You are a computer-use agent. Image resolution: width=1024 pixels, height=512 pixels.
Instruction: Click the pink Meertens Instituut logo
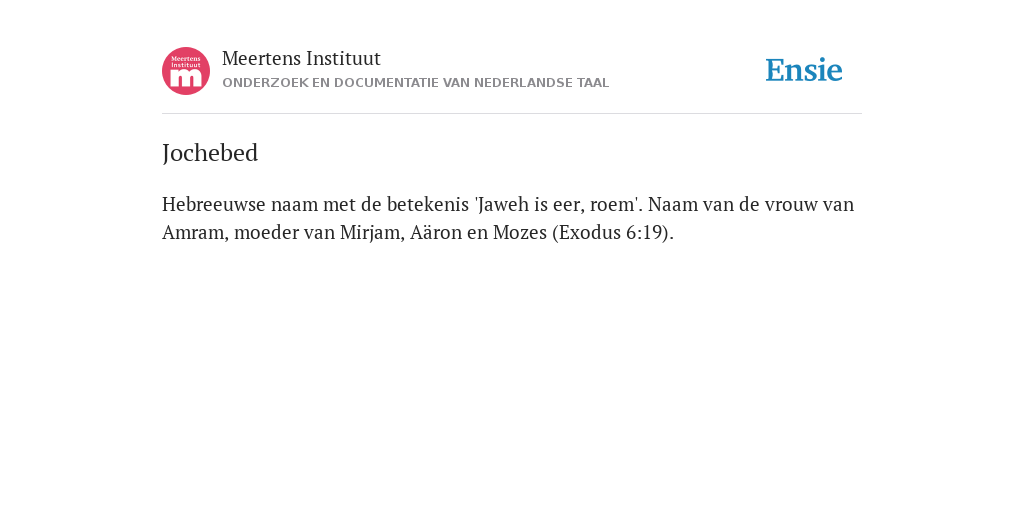pos(186,71)
